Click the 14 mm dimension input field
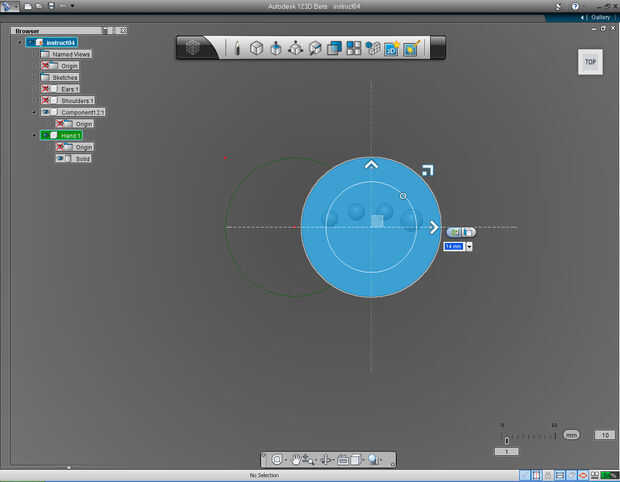The height and width of the screenshot is (482, 620). pyautogui.click(x=453, y=246)
